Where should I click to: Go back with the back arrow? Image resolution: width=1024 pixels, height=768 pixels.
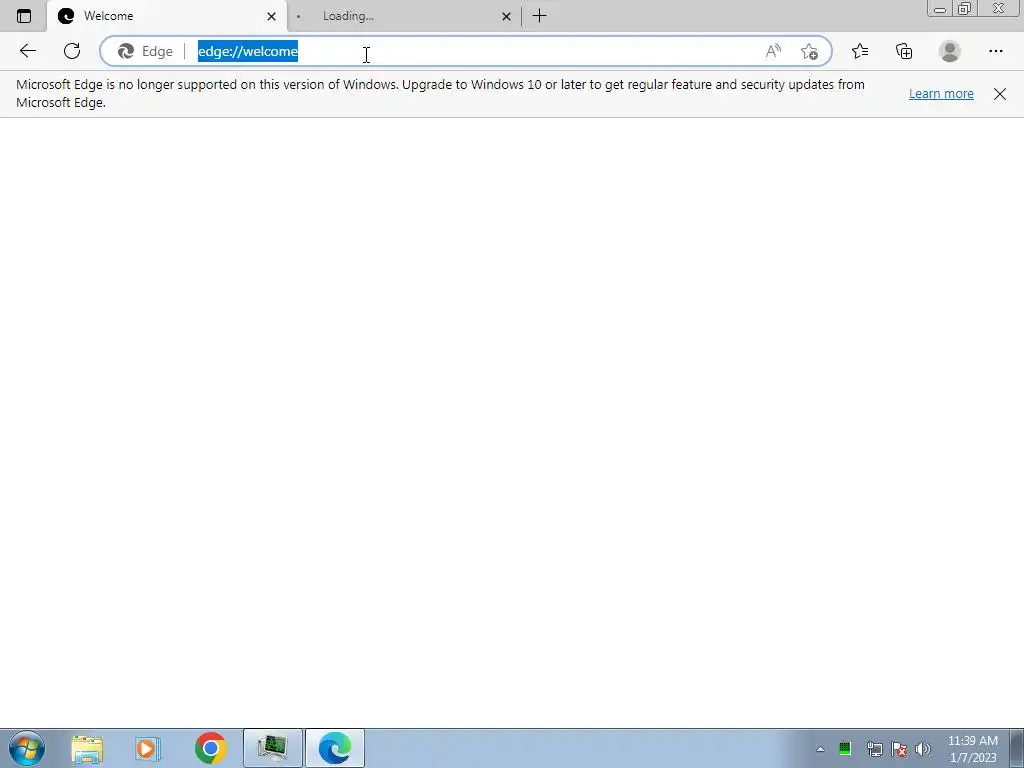27,51
